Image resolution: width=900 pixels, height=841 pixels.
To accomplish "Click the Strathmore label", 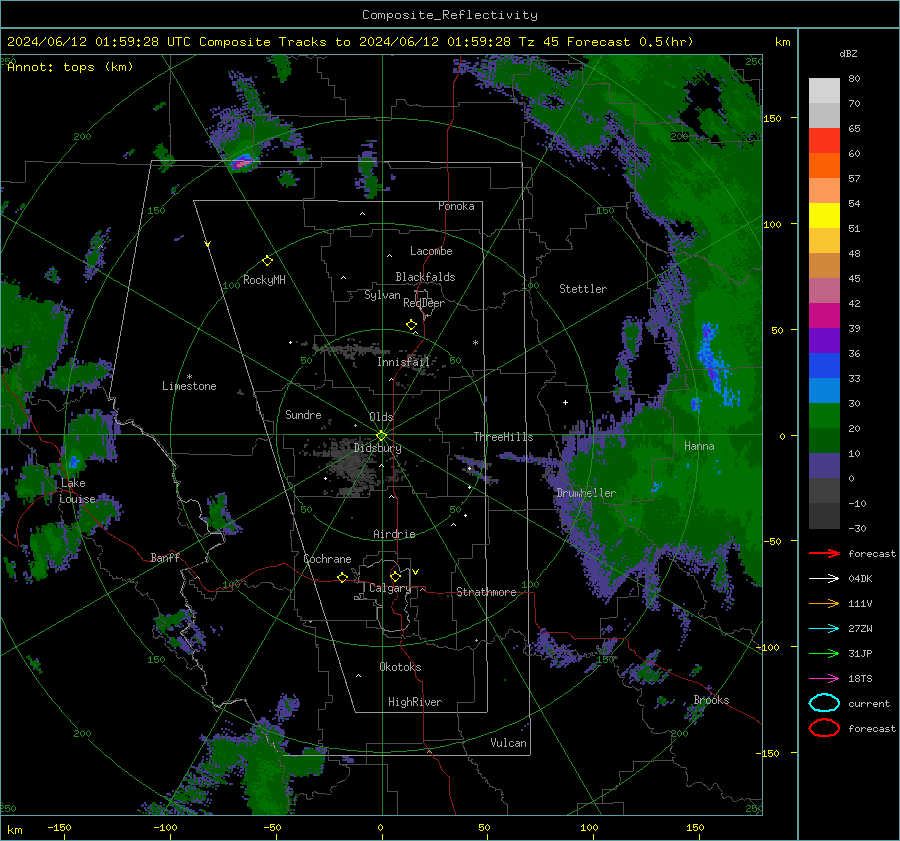I will point(486,592).
